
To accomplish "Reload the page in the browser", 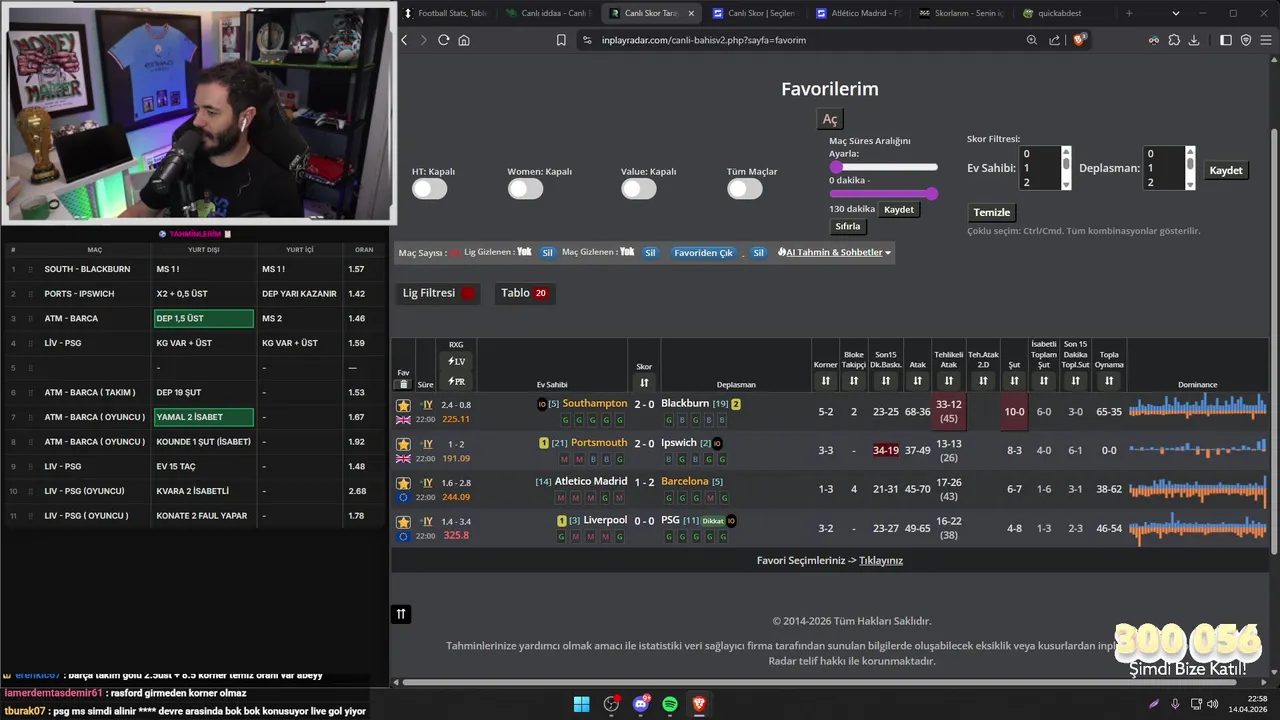I will [x=443, y=40].
